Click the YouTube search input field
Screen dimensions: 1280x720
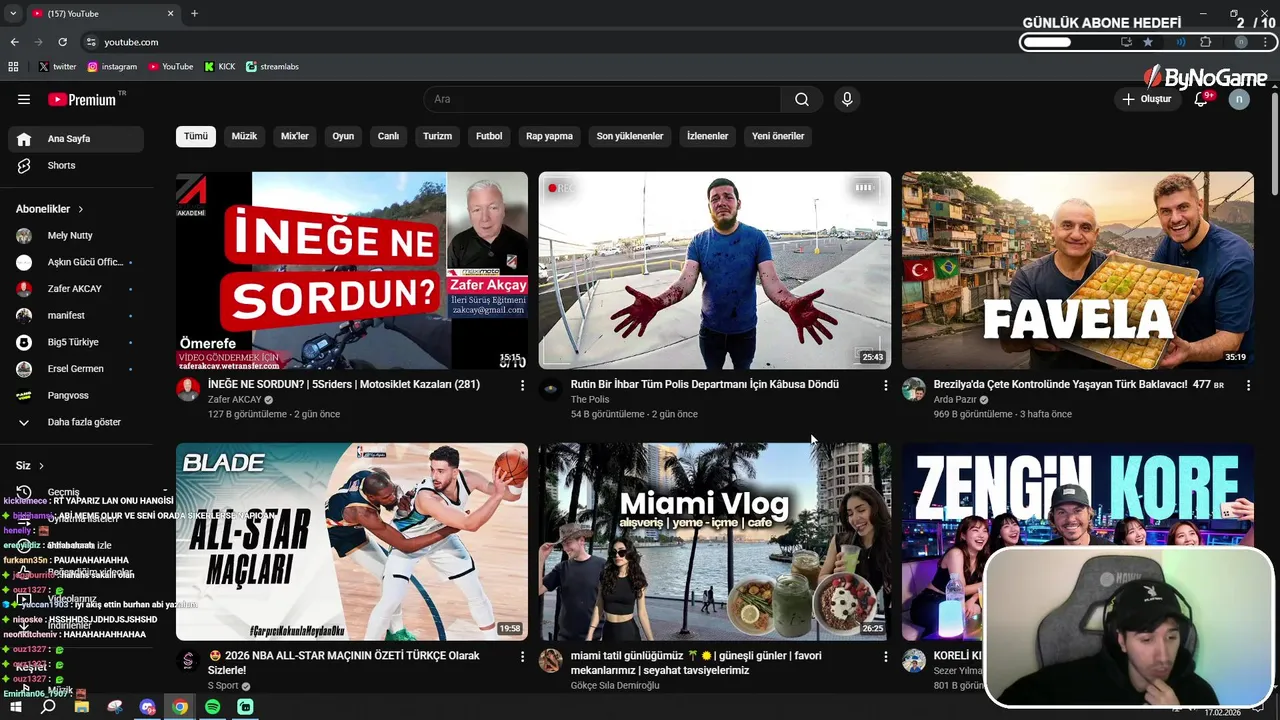[602, 99]
